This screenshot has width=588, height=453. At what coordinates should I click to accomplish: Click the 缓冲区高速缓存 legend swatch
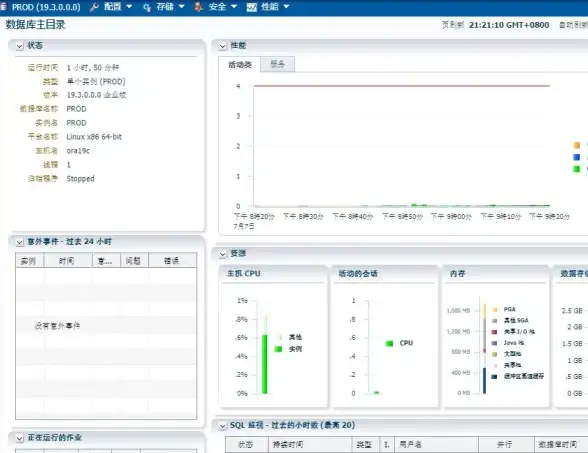(x=495, y=376)
